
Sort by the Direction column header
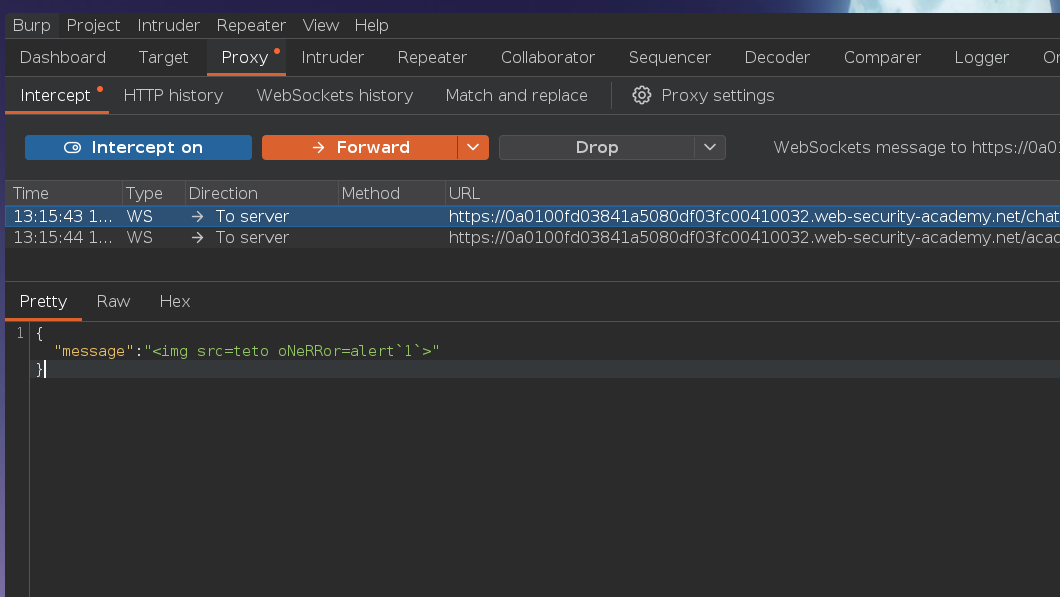(x=262, y=193)
